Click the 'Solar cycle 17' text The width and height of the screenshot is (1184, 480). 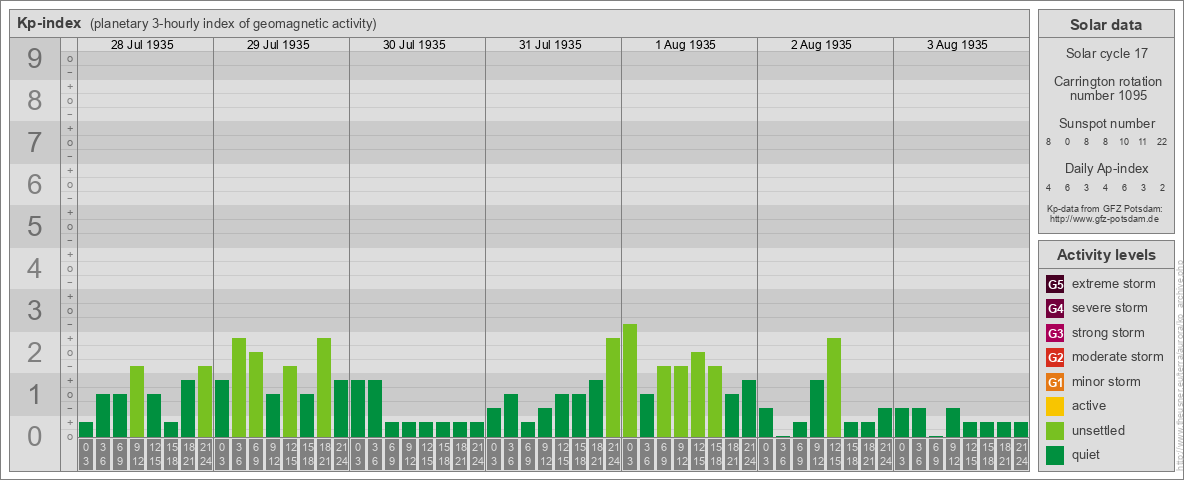click(1106, 54)
